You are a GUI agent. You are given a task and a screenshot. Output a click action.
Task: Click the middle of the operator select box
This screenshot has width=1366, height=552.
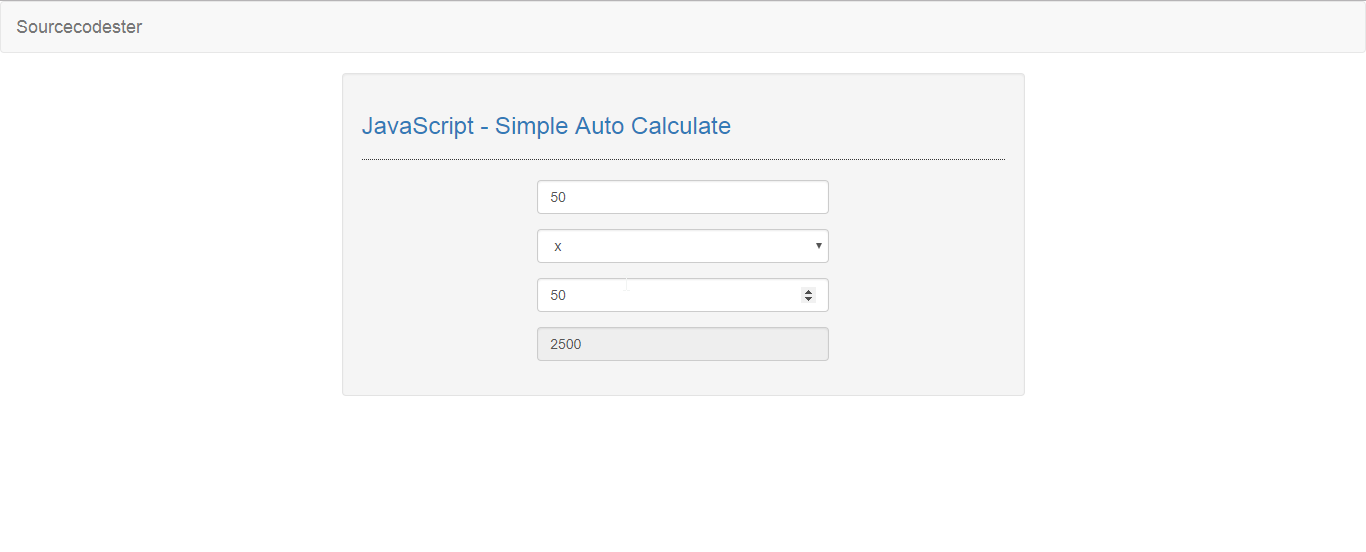[683, 246]
